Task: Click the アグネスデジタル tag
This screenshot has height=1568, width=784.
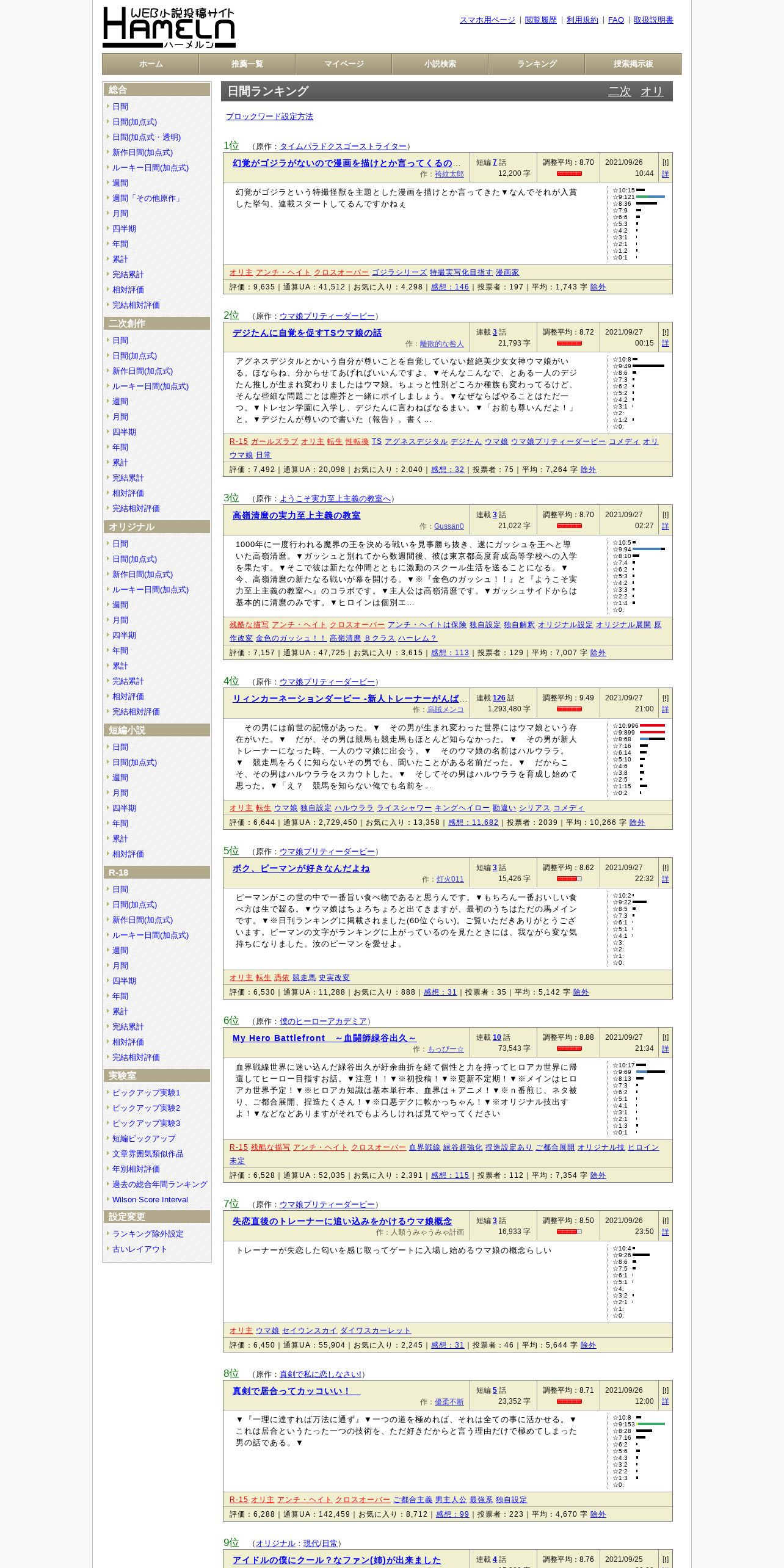Action: pos(416,442)
